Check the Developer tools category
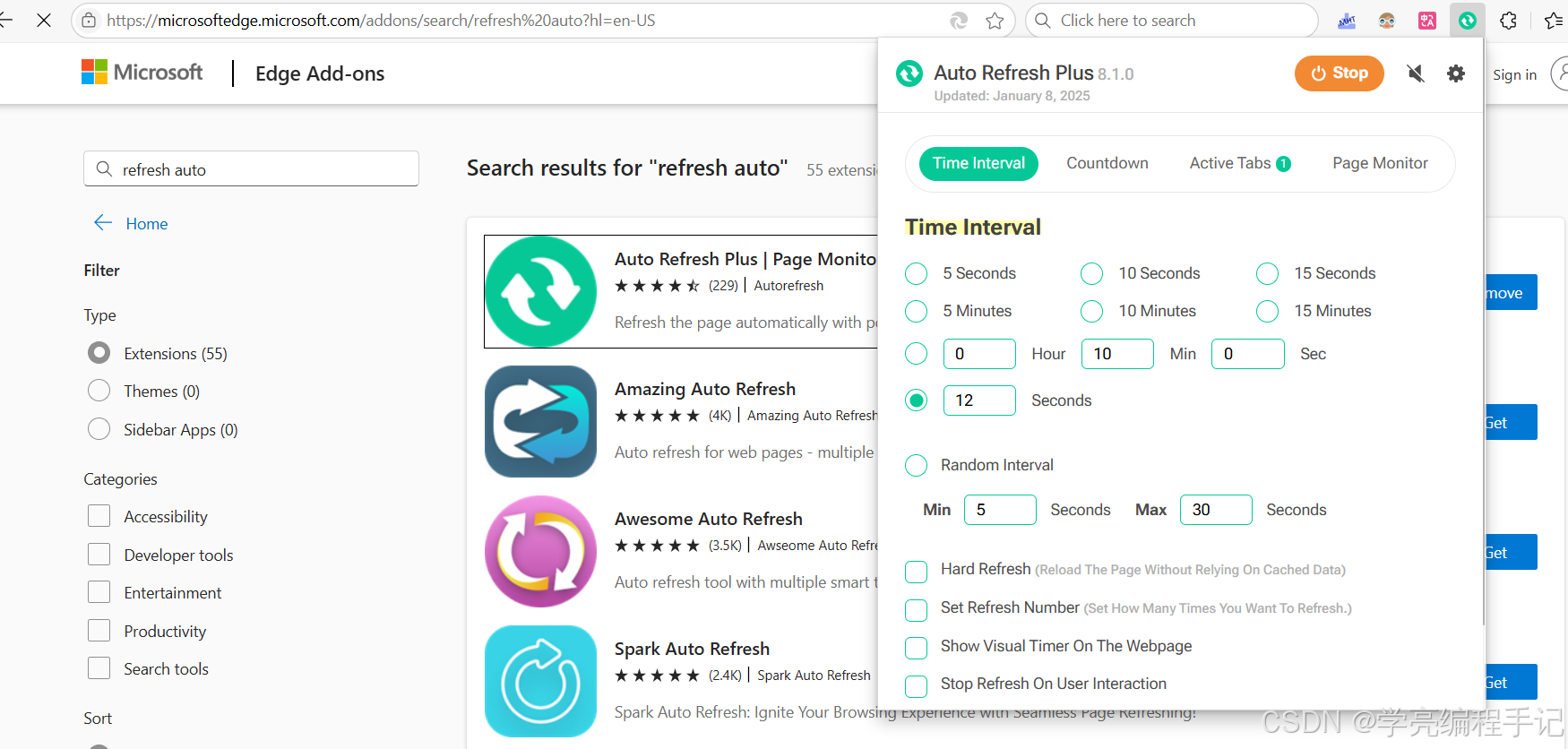 tap(99, 555)
